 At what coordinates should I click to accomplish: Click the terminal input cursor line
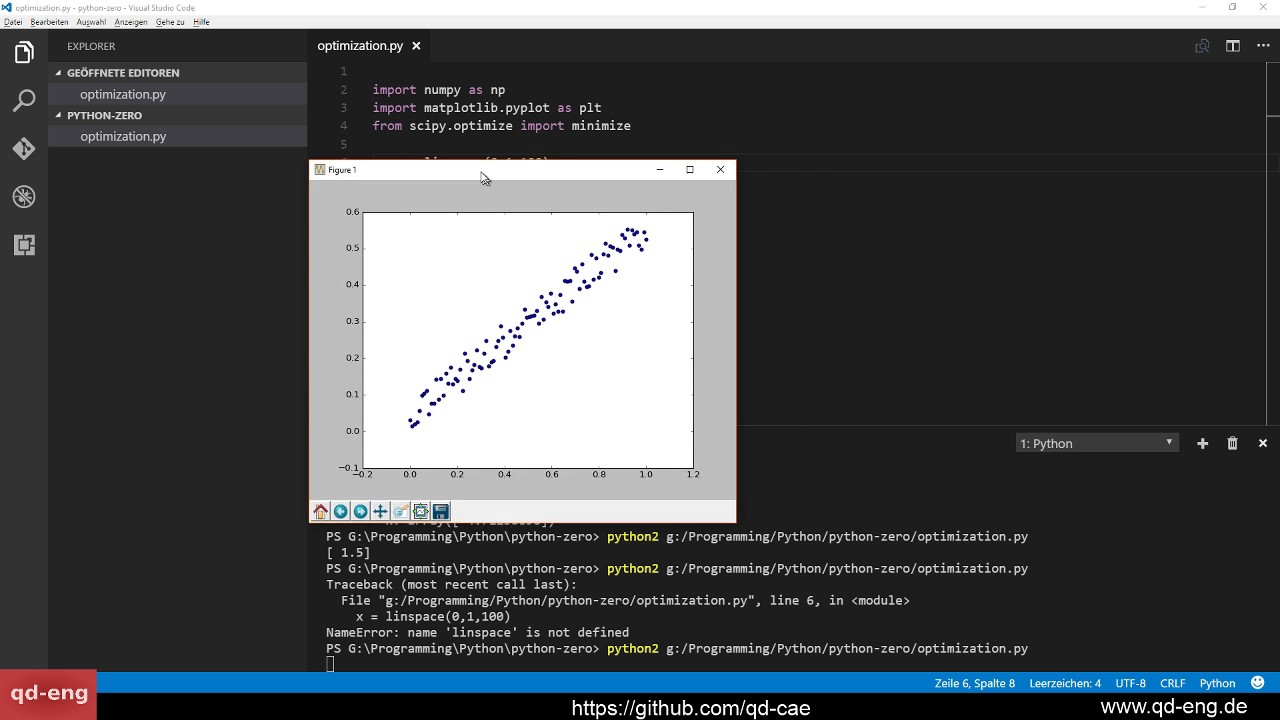tap(331, 665)
